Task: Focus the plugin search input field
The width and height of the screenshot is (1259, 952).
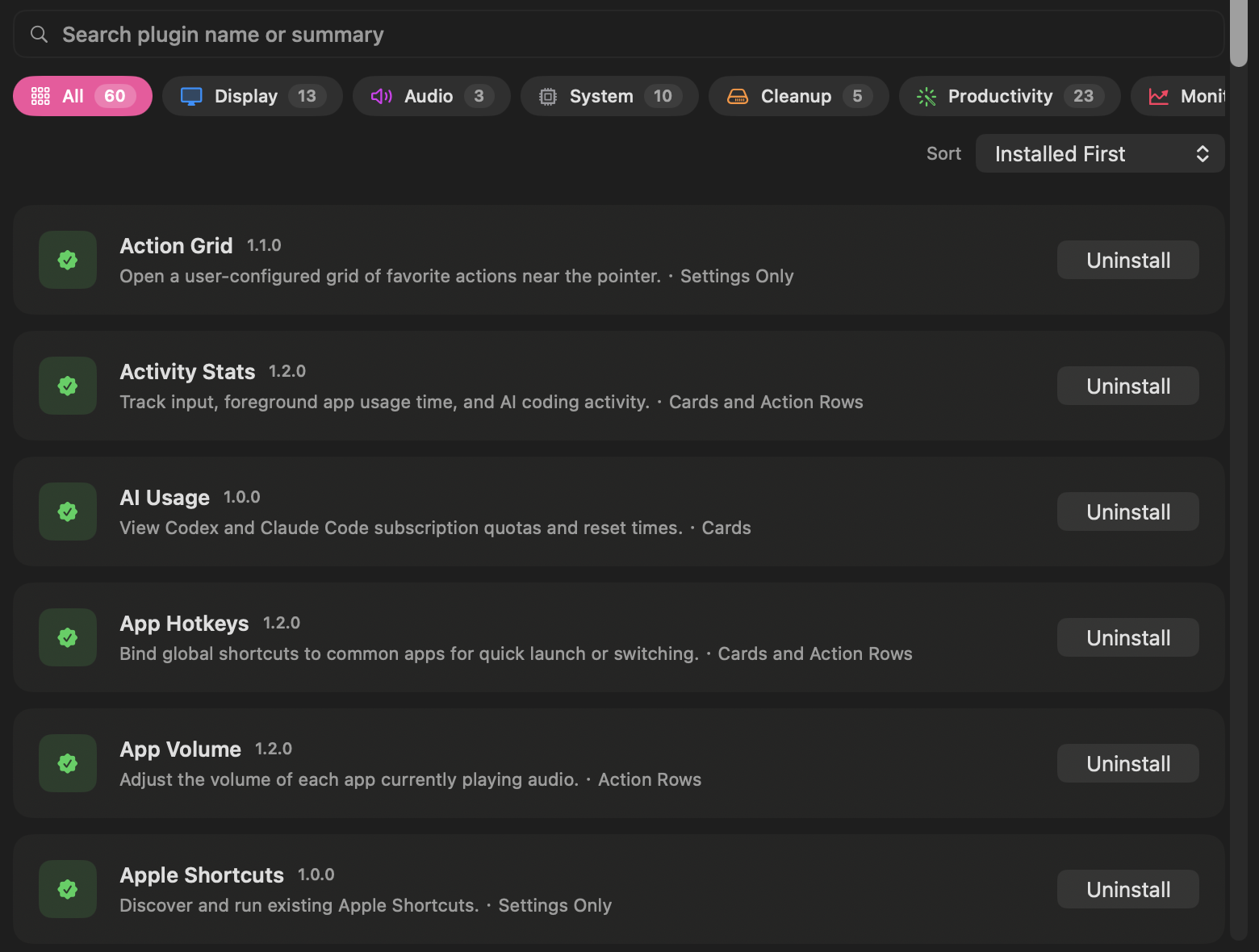Action: (619, 34)
